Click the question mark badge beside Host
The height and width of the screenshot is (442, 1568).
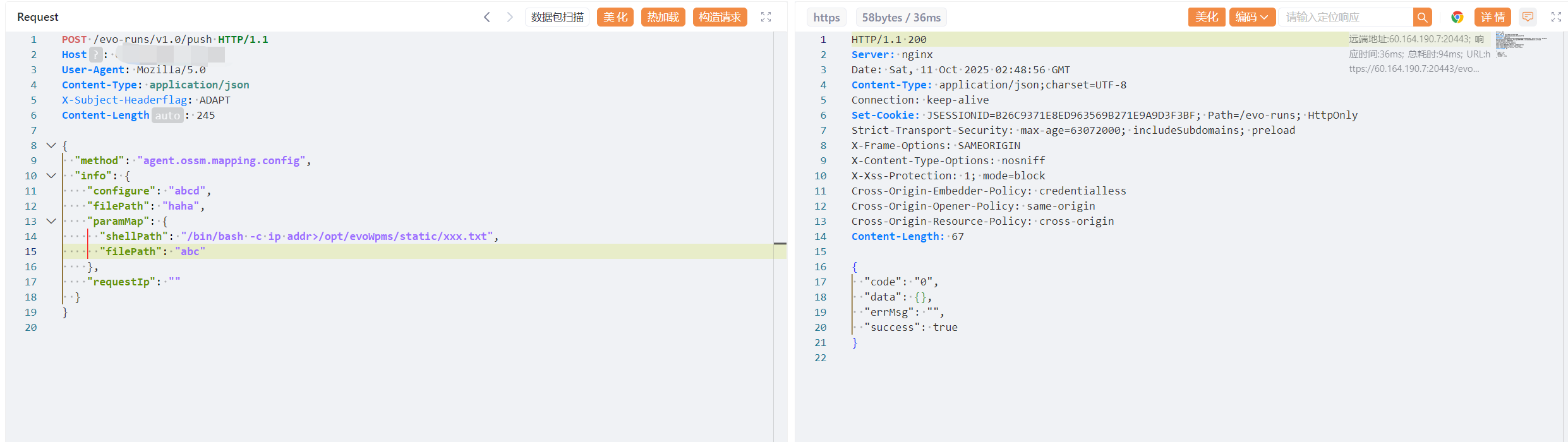(95, 55)
